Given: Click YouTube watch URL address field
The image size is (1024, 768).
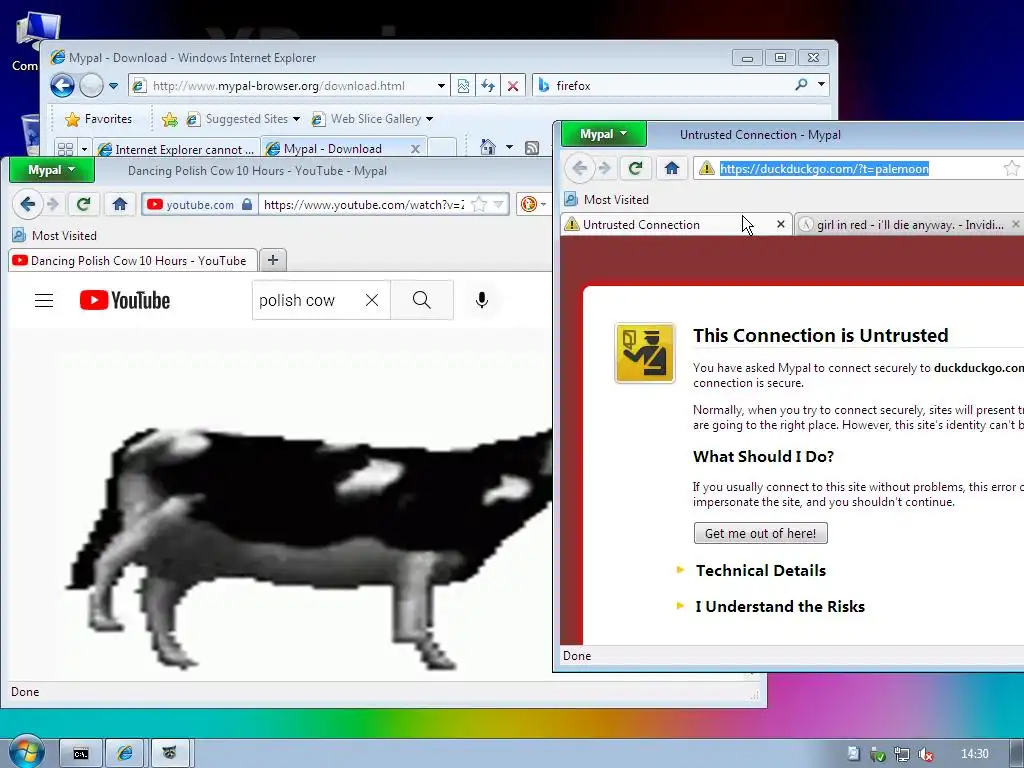Looking at the screenshot, I should [364, 204].
